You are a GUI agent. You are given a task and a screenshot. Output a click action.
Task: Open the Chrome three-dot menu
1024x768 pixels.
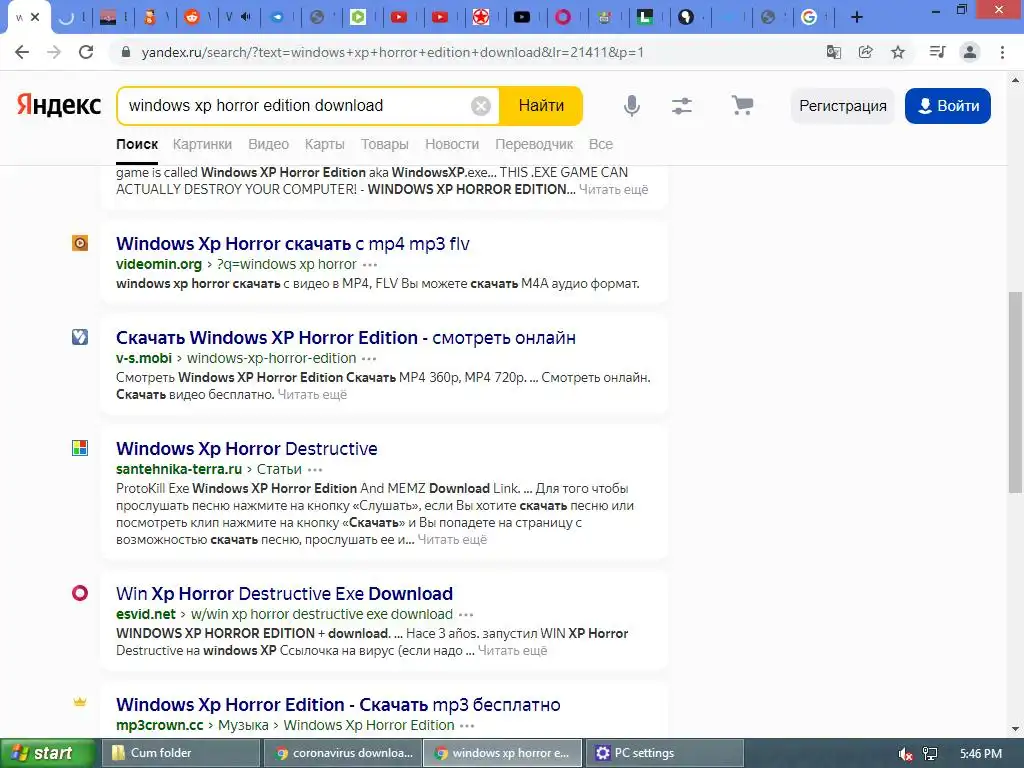1002,52
